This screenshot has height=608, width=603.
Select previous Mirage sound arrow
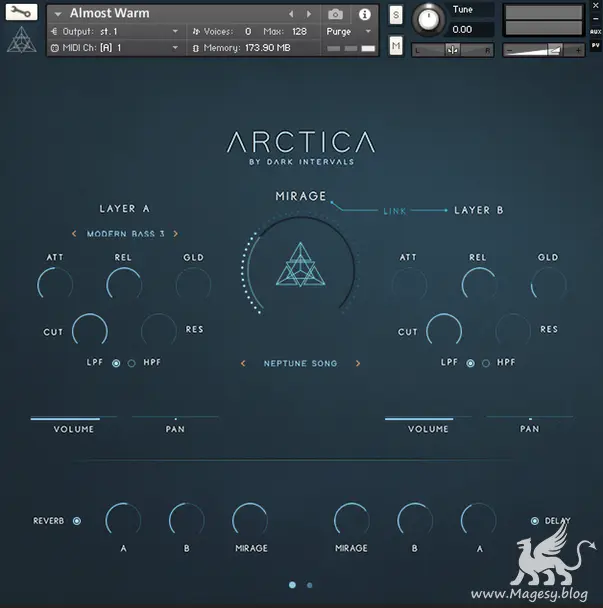[243, 363]
